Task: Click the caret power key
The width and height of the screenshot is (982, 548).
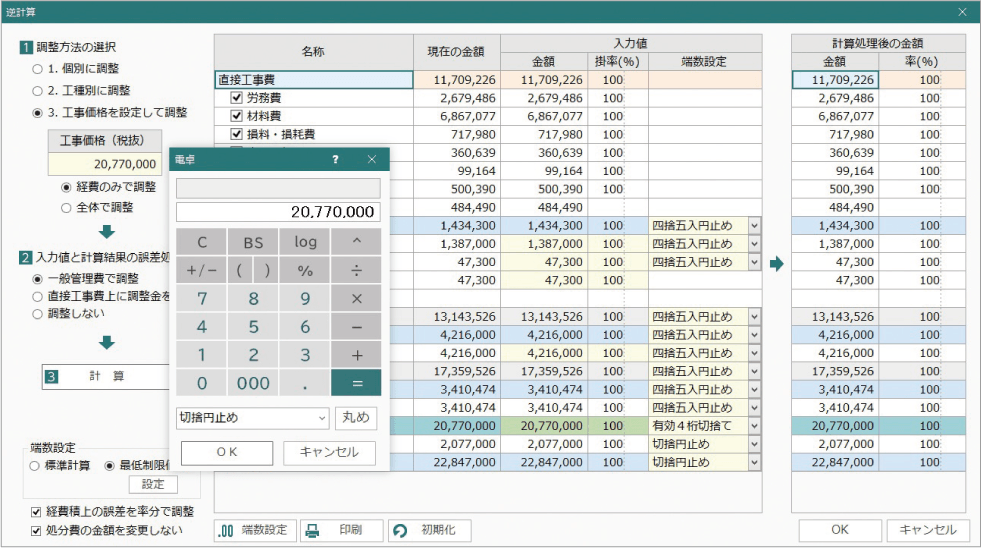Action: click(356, 242)
